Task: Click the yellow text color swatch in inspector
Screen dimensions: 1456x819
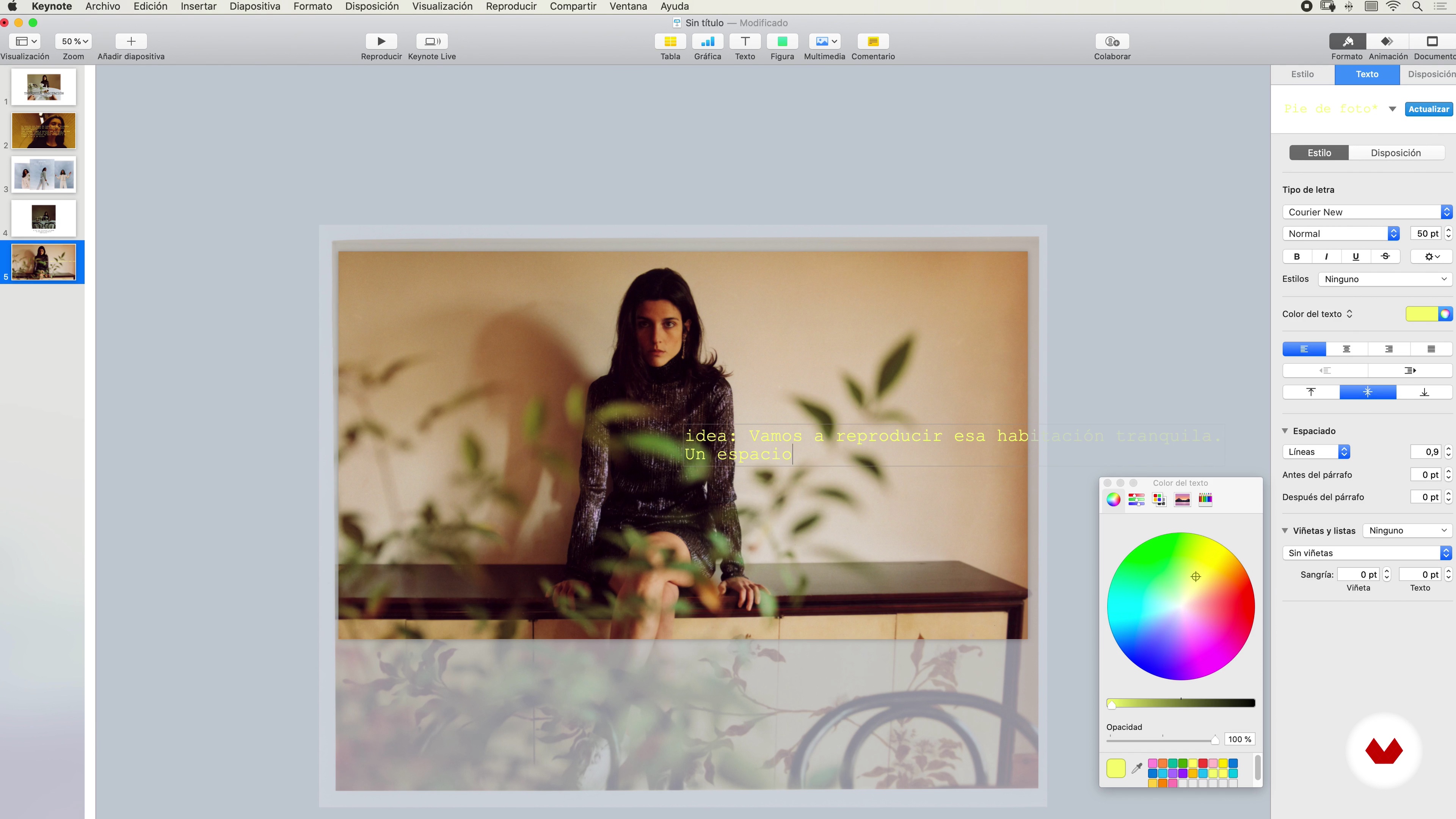Action: click(x=1421, y=314)
